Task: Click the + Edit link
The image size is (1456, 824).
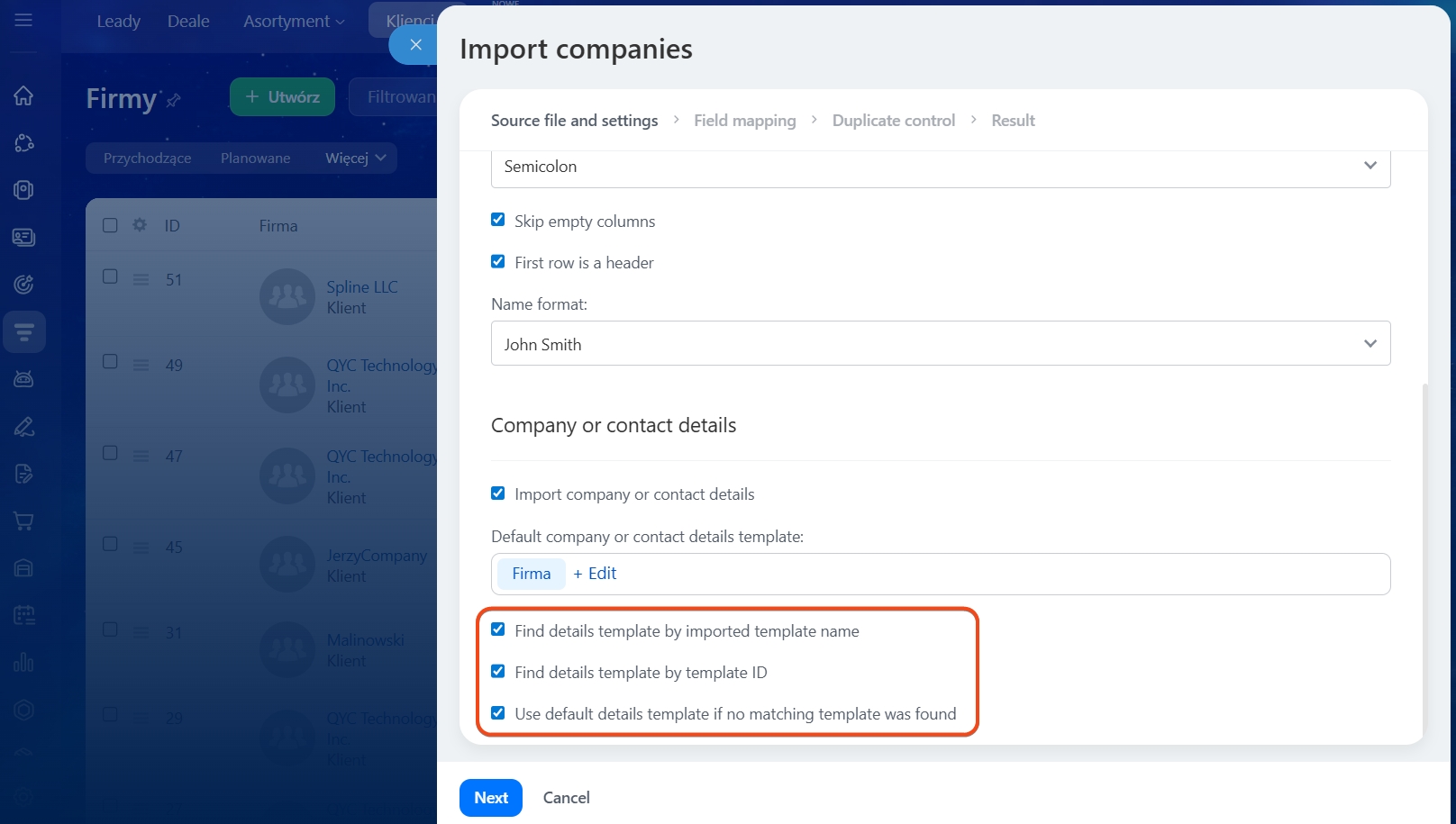Action: point(595,574)
